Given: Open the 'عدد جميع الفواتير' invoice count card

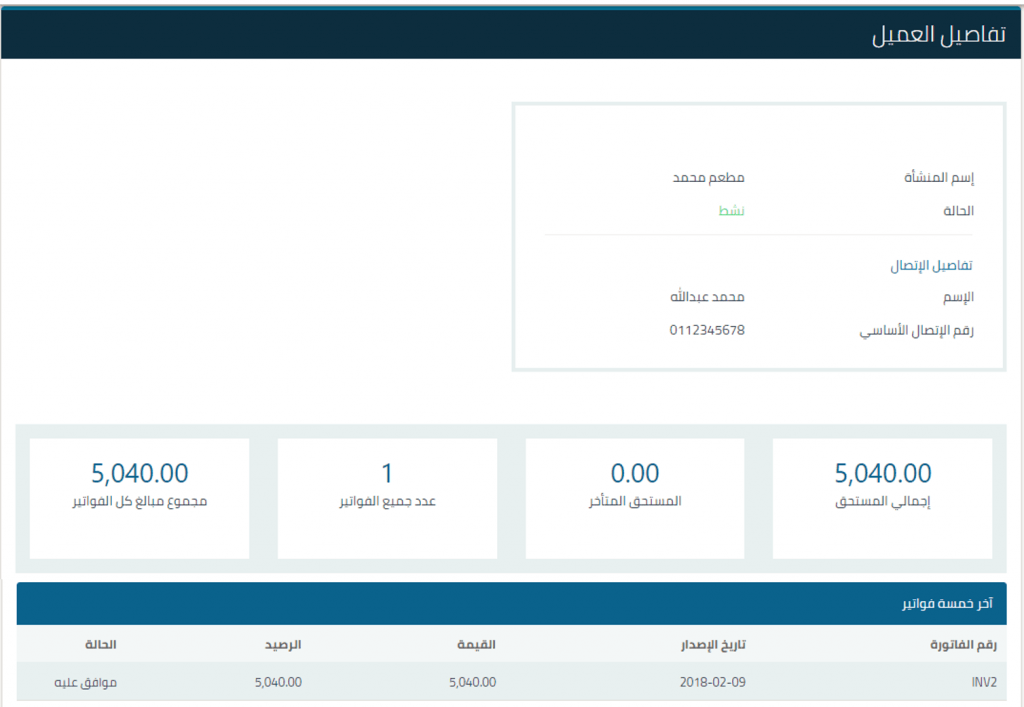Looking at the screenshot, I should 387,498.
